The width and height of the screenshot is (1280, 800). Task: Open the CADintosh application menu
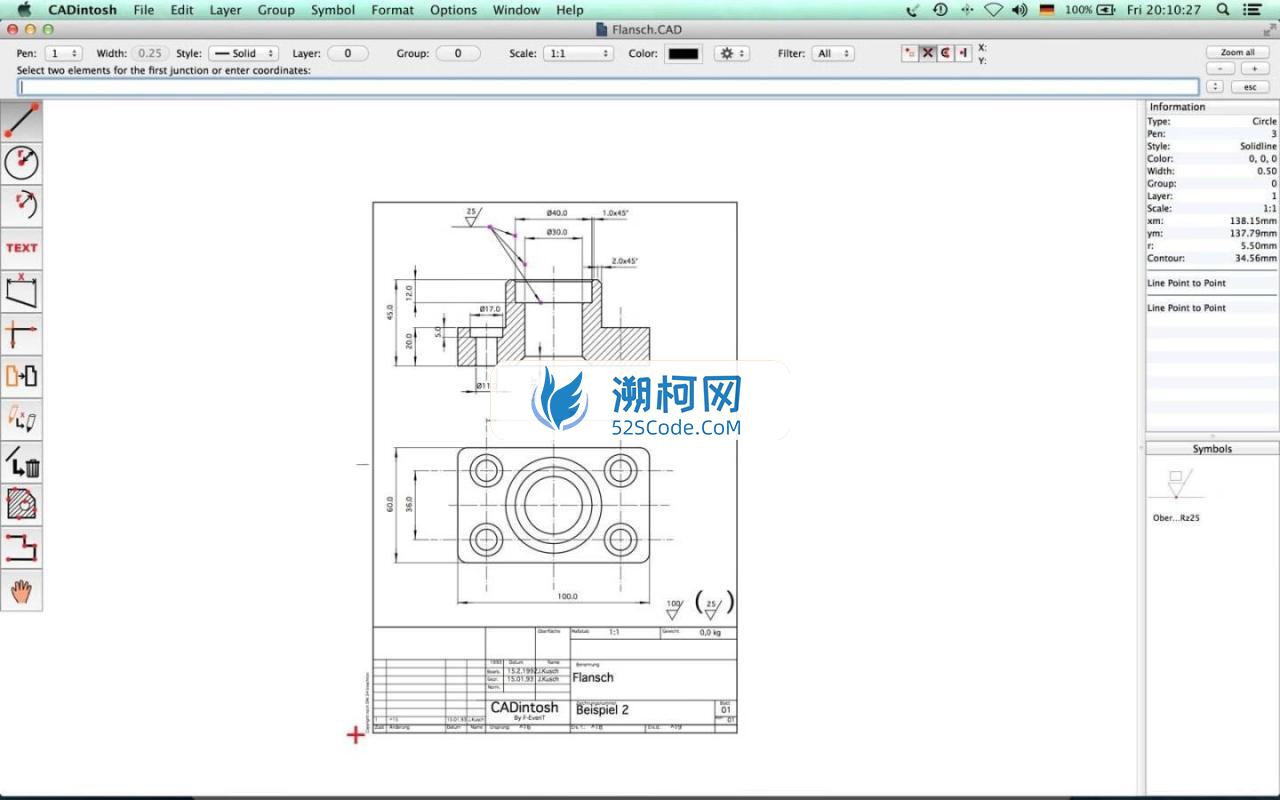click(82, 10)
